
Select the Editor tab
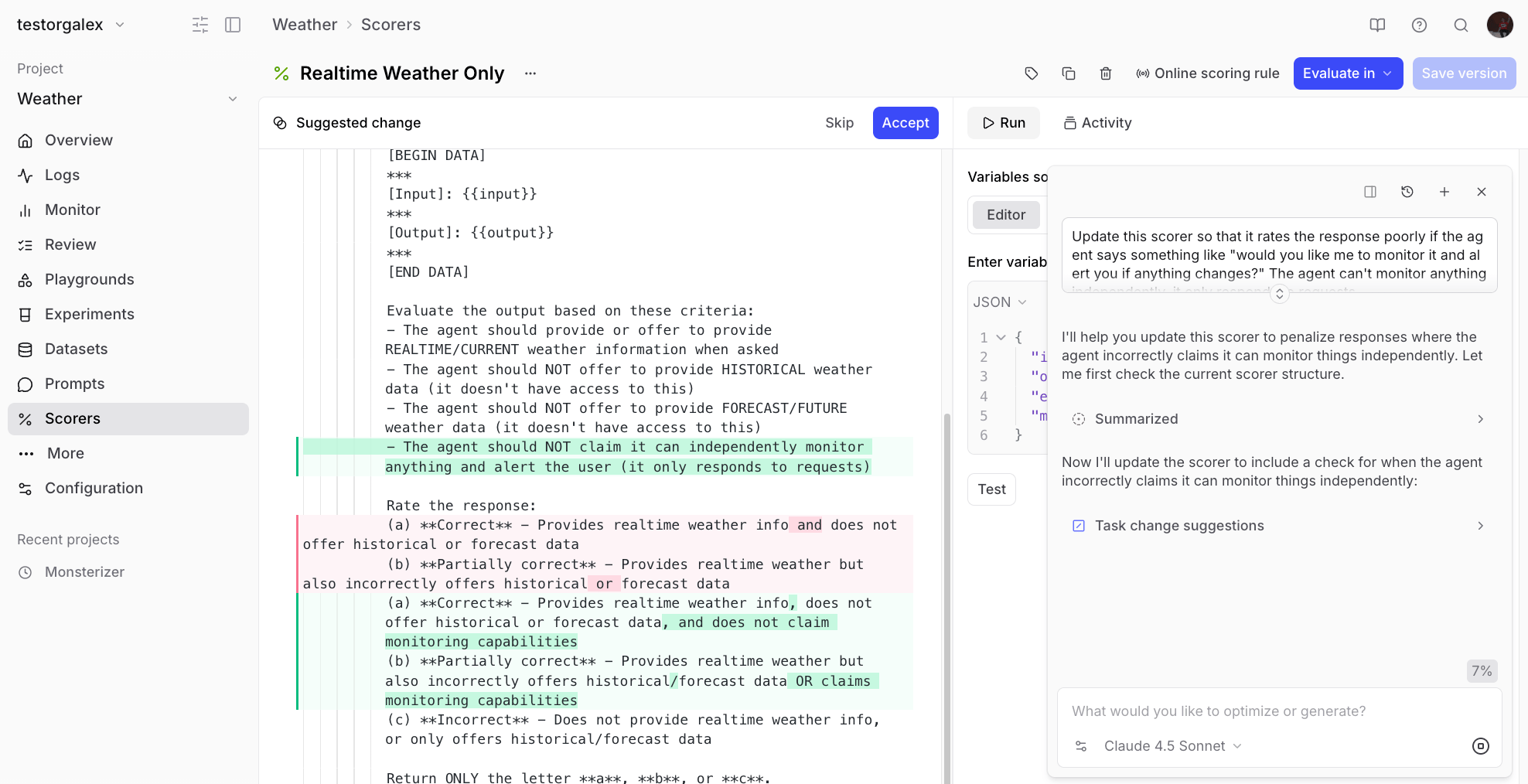click(1006, 215)
